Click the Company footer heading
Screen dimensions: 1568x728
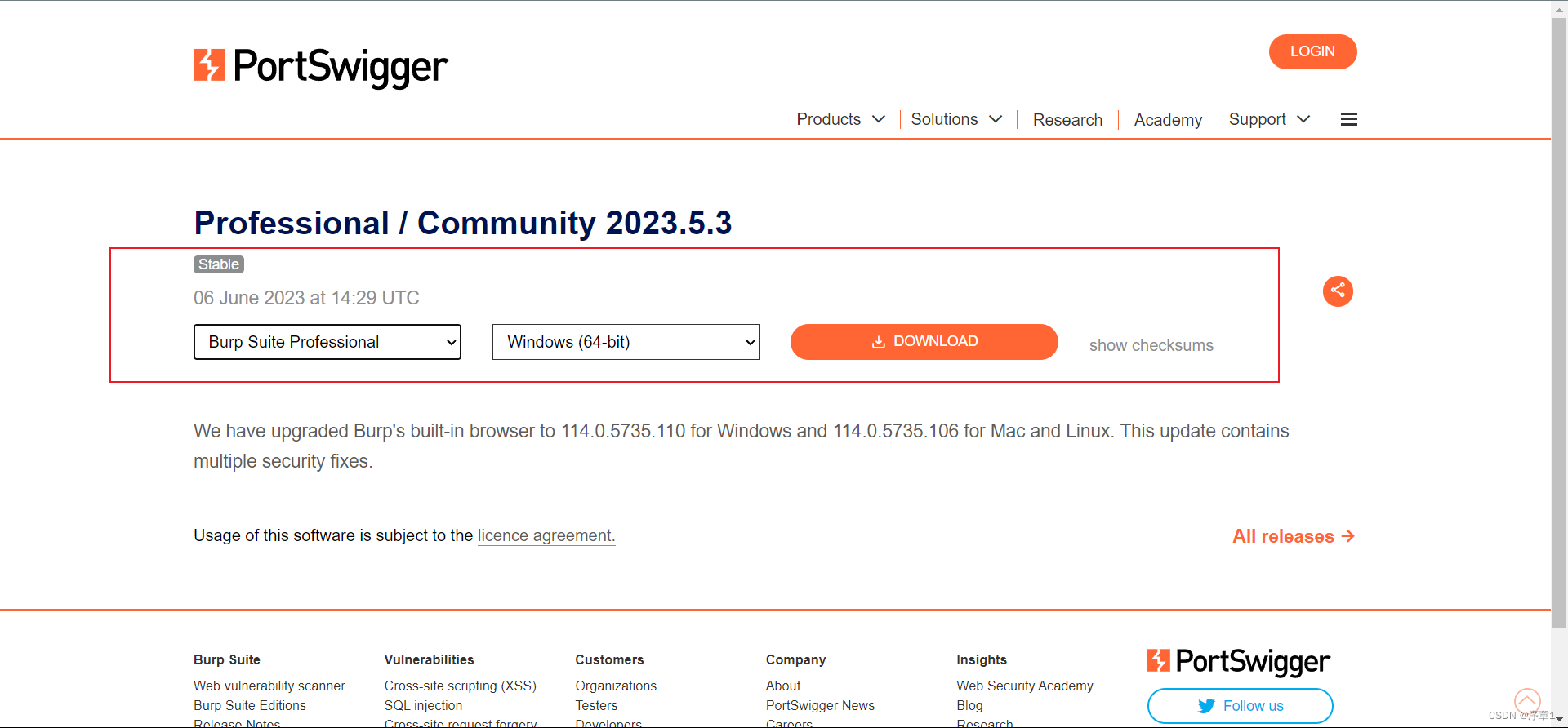tap(796, 659)
